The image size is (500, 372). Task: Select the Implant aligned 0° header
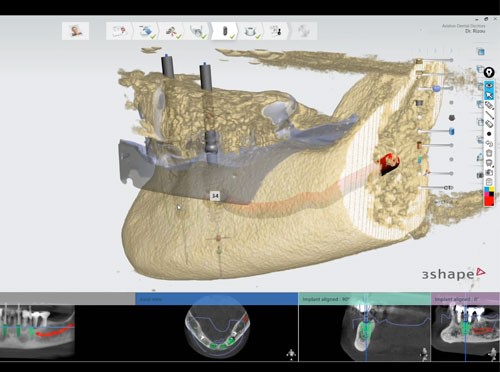[x=465, y=299]
